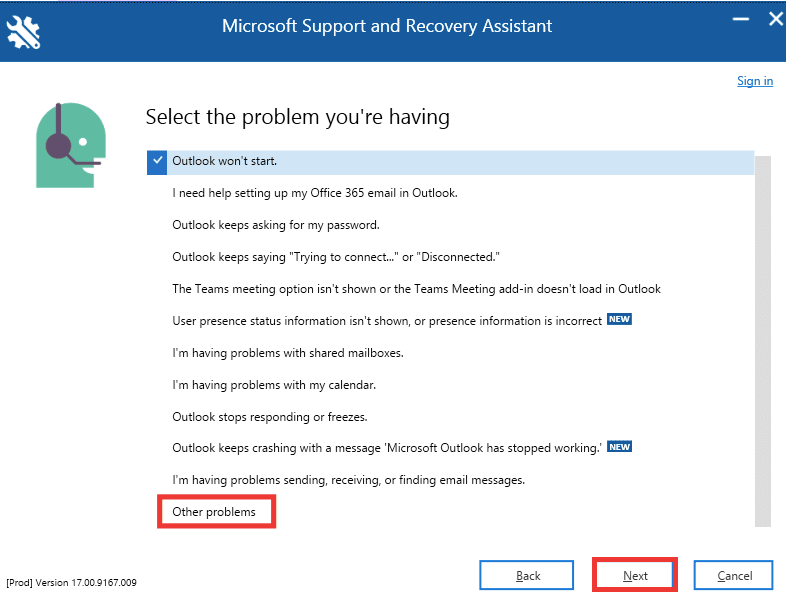Choose 'Trying to connect' or 'Disconnected' problem

point(336,257)
